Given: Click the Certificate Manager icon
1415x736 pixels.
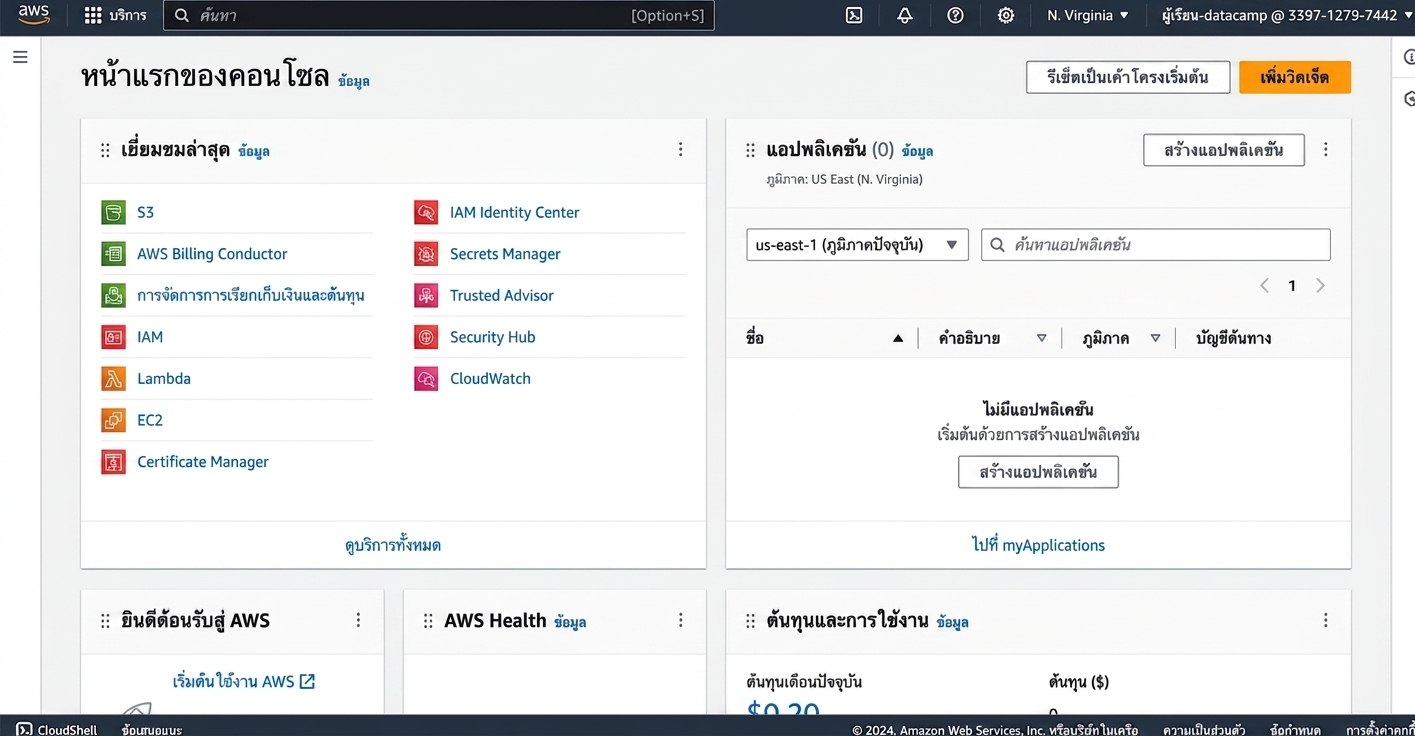Looking at the screenshot, I should pos(113,462).
